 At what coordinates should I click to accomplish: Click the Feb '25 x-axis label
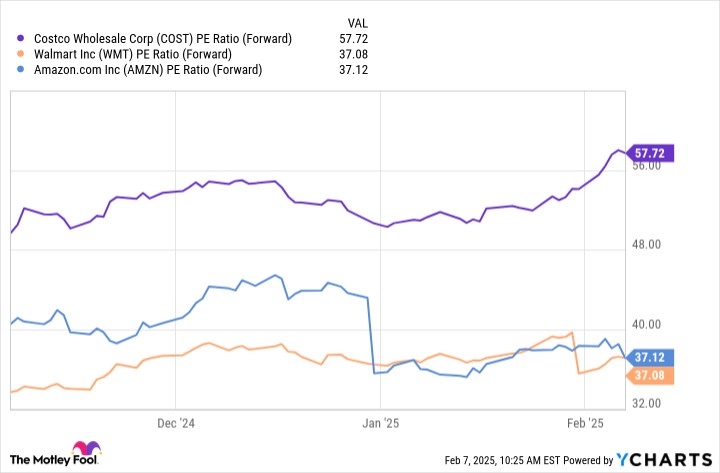587,423
